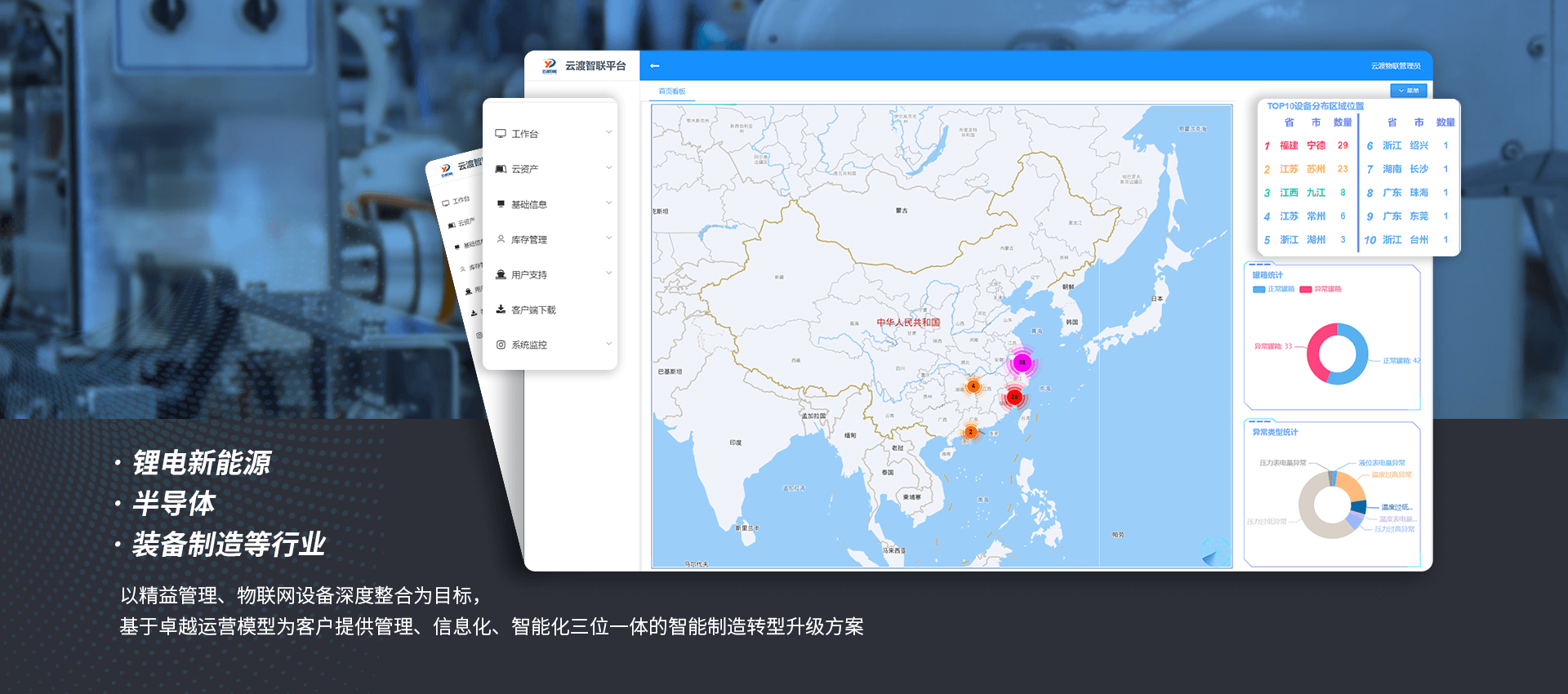
Task: Click the magenta map marker cluster
Action: 1022,363
